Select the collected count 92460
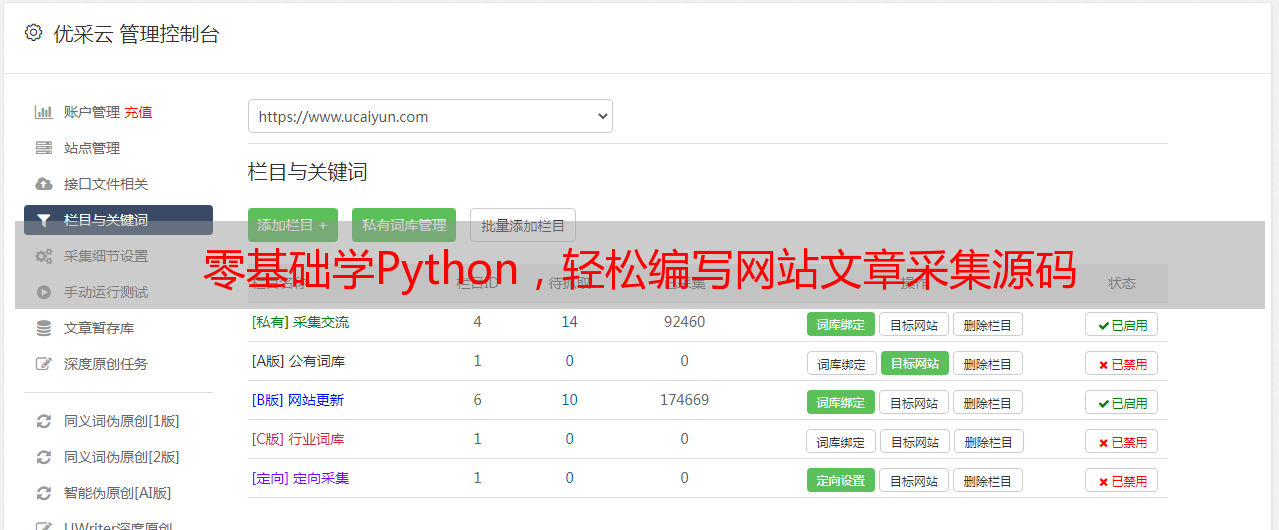Screen dimensions: 1279x530 [x=684, y=322]
